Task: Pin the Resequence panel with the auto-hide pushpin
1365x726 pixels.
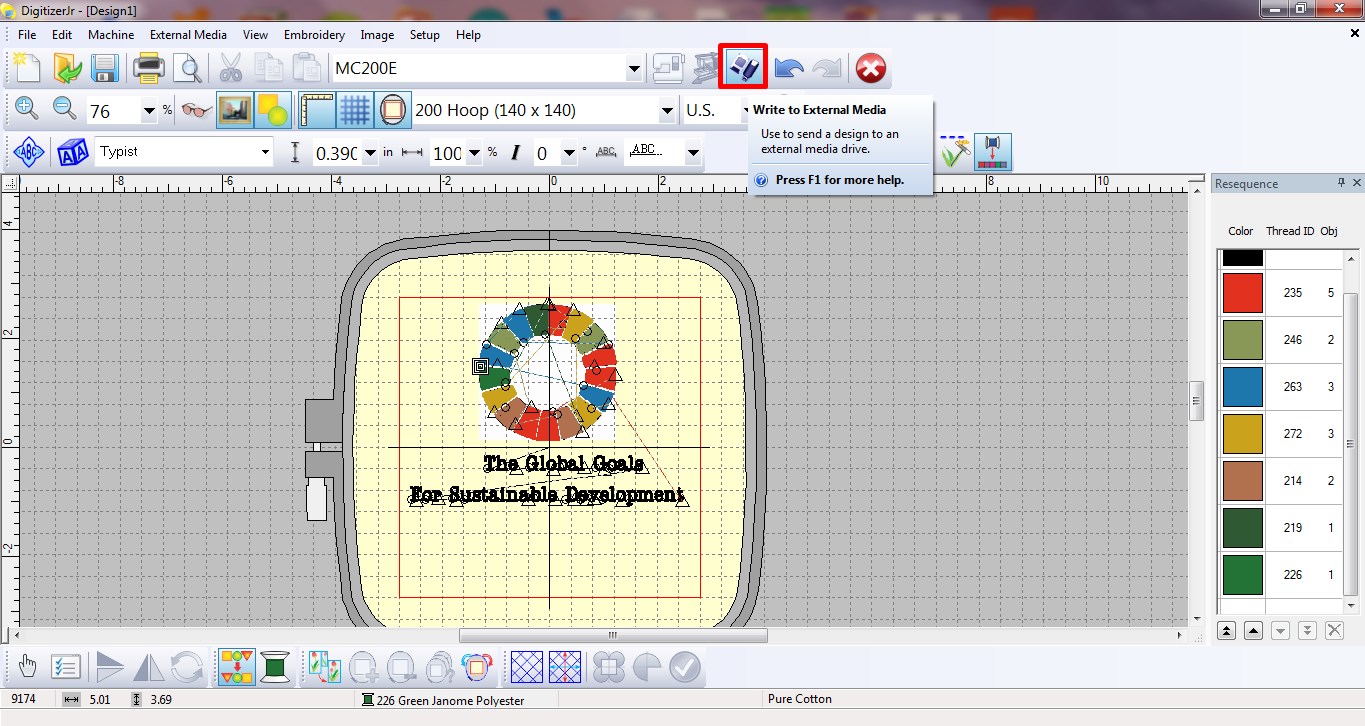Action: [x=1342, y=183]
